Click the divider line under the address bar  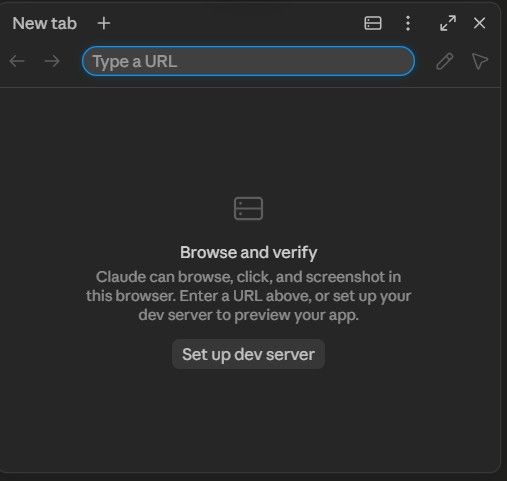click(250, 88)
